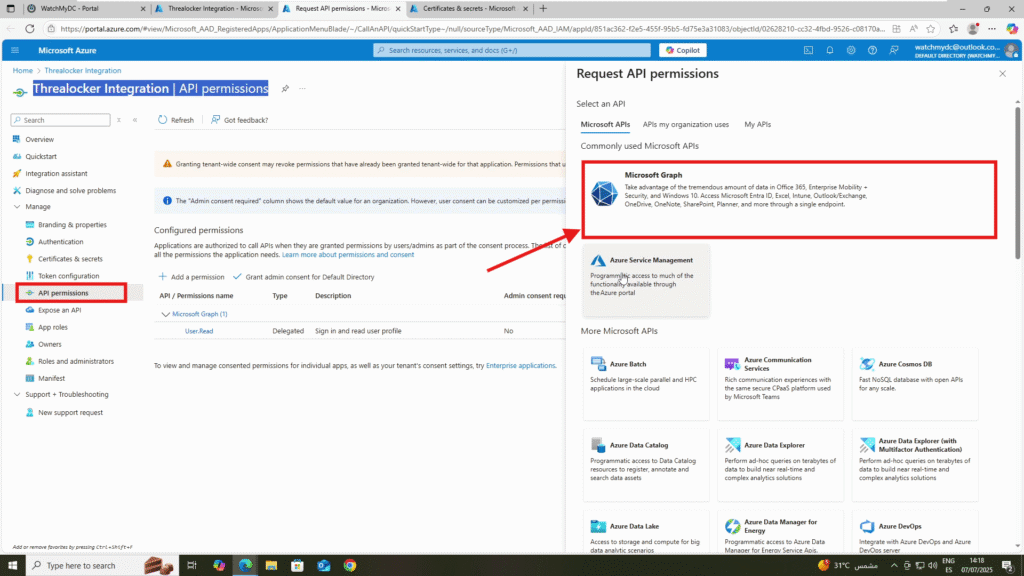Close the Request API permissions panel

(1002, 74)
